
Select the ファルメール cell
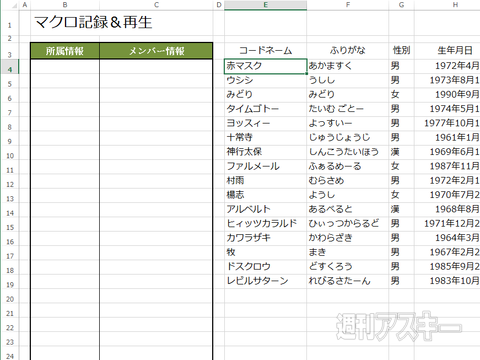point(265,166)
